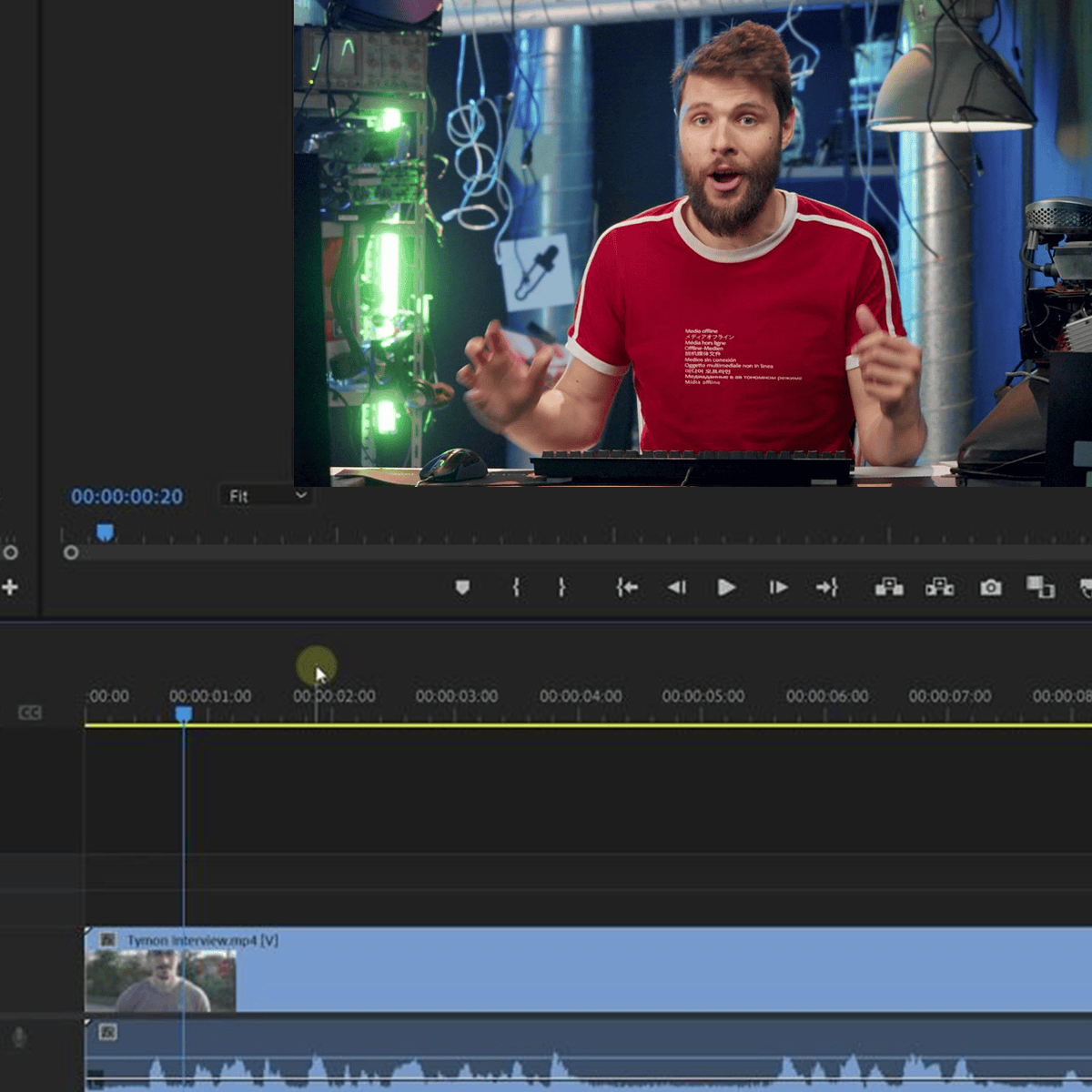Click the Mark In icon
Viewport: 1092px width, 1092px height.
tap(518, 588)
